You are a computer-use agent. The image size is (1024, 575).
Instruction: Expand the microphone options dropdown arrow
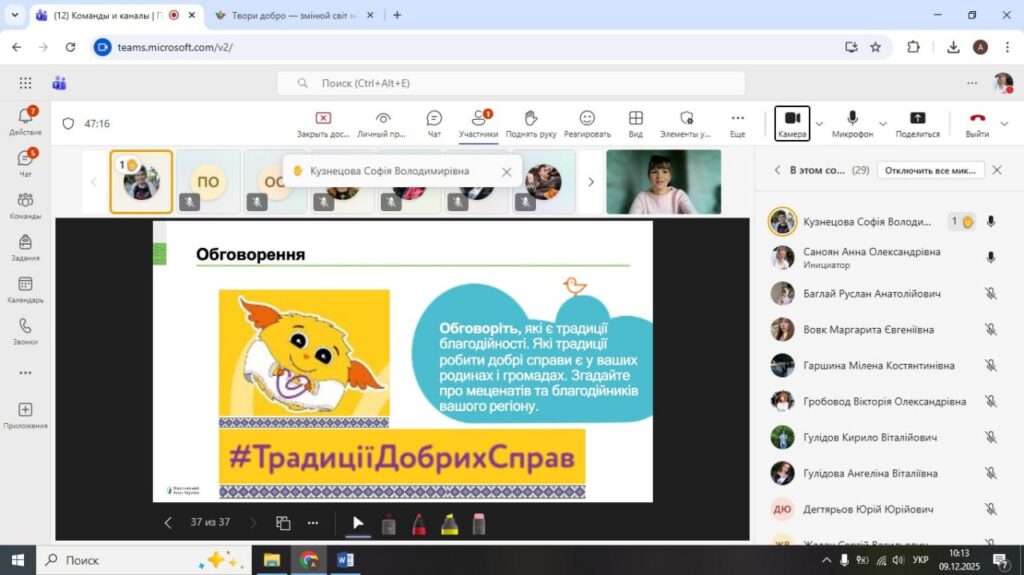pyautogui.click(x=881, y=124)
